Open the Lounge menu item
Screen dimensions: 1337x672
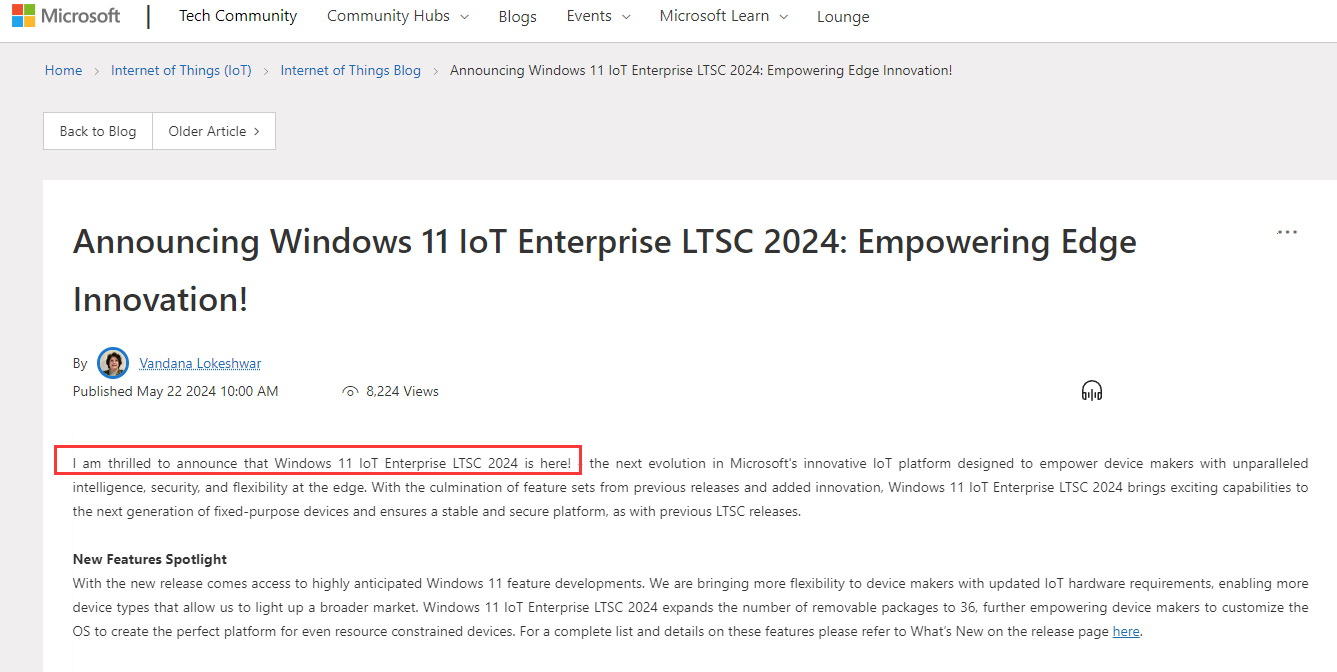[843, 17]
